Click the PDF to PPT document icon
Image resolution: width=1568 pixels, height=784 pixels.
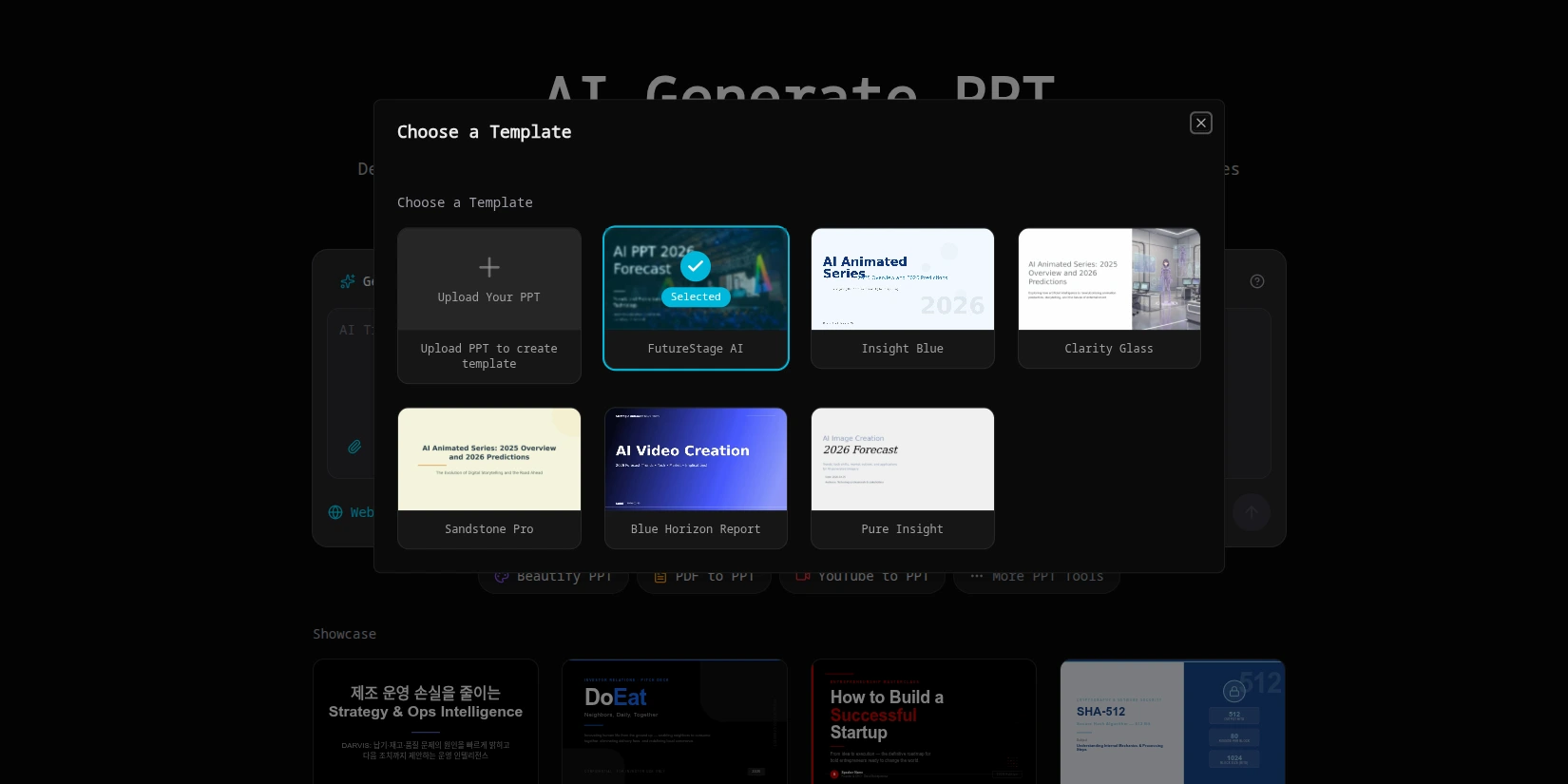pyautogui.click(x=660, y=577)
